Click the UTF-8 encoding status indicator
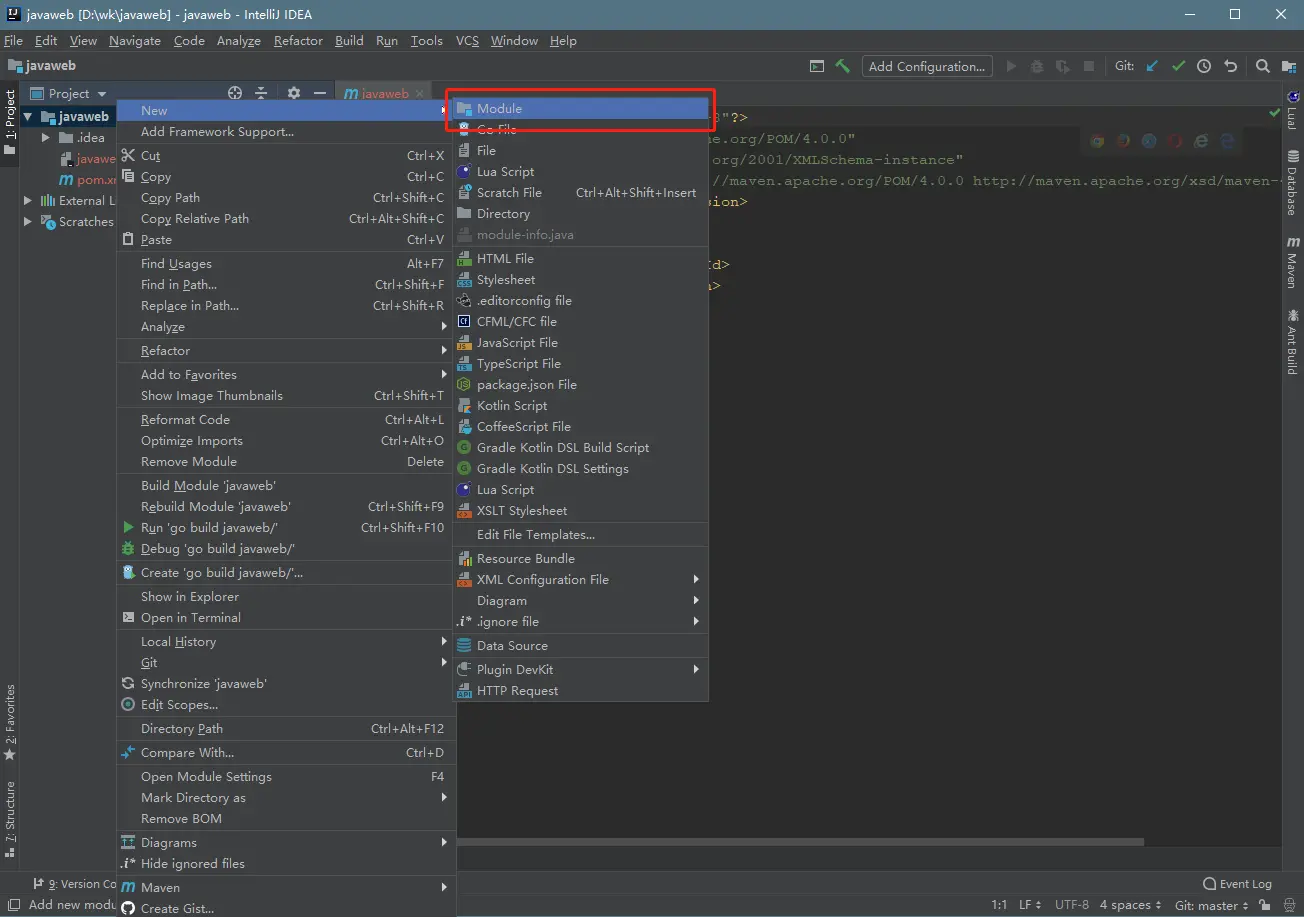The image size is (1304, 917). pos(1071,905)
